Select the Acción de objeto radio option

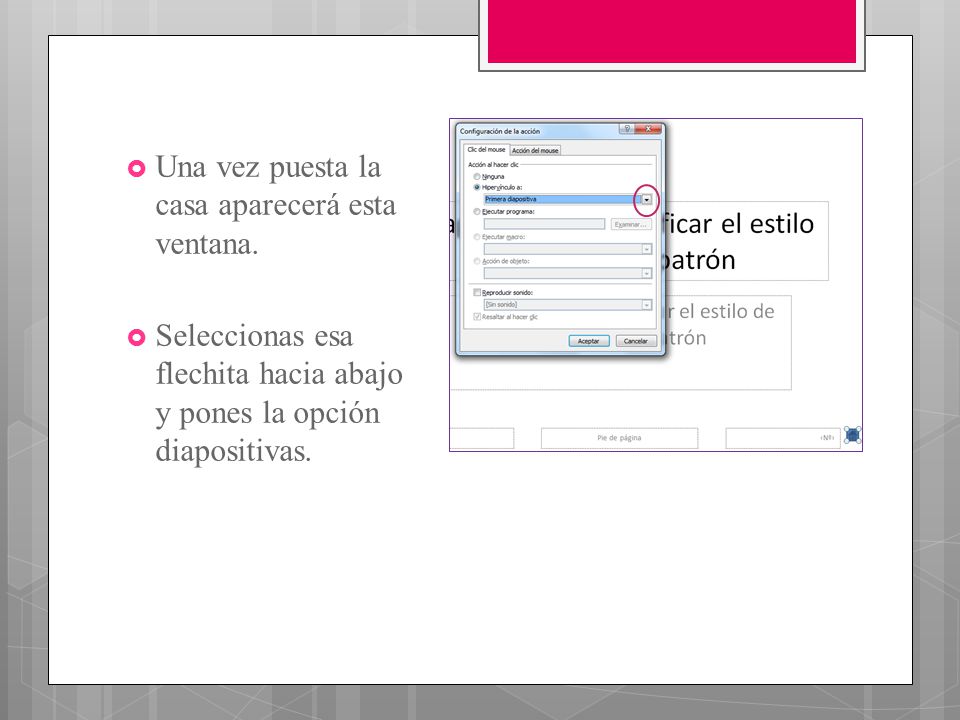[x=477, y=261]
